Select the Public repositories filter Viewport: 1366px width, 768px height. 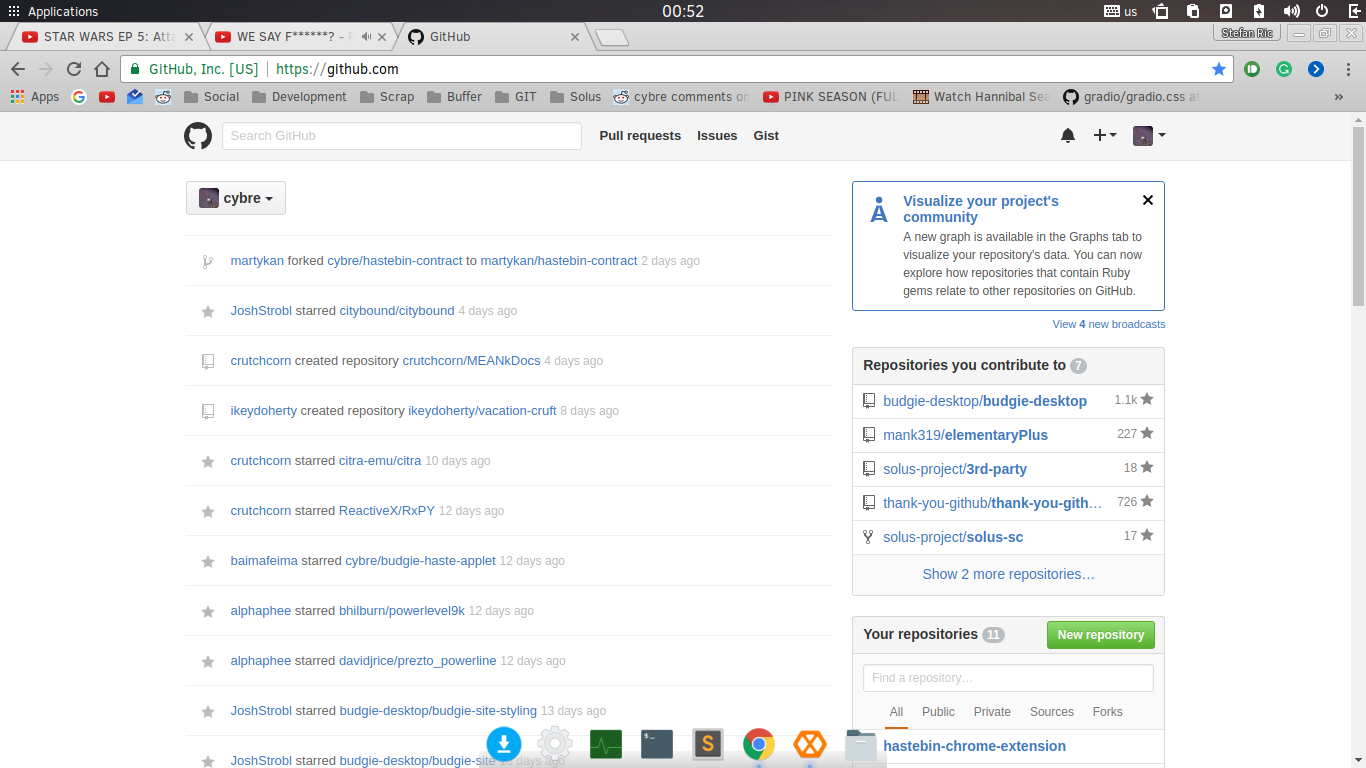pos(938,712)
